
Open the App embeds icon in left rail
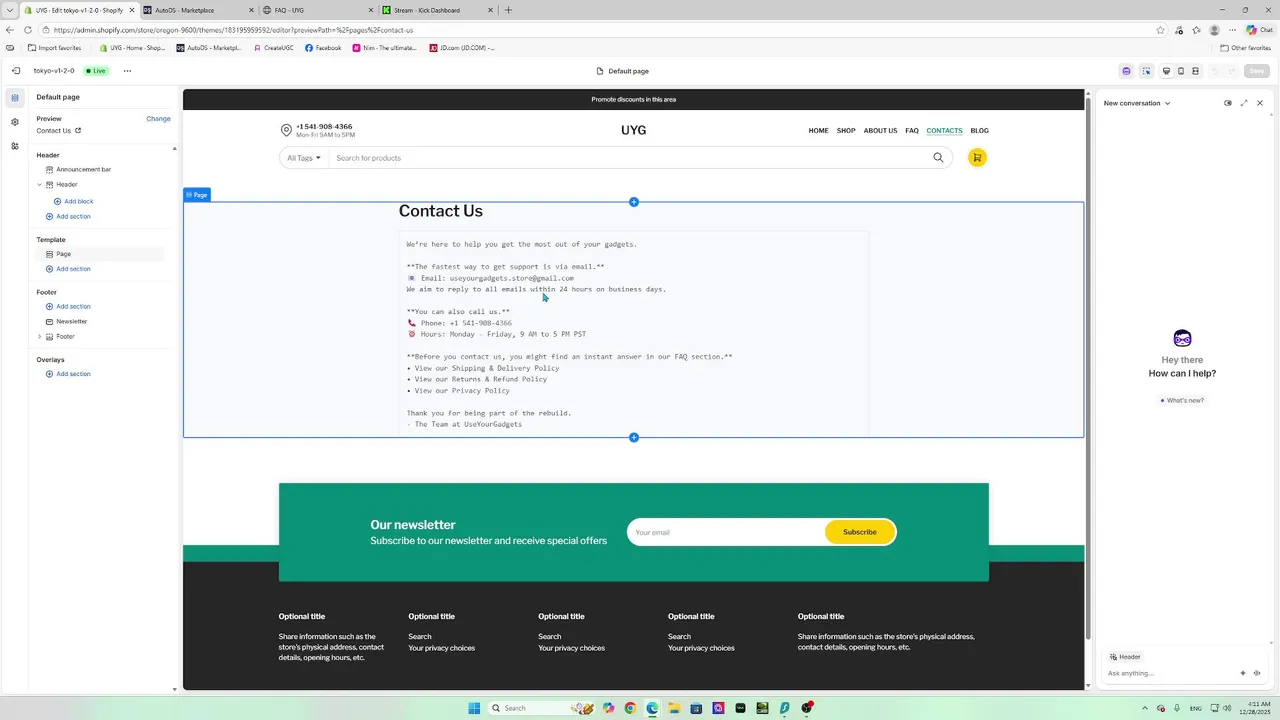click(15, 146)
